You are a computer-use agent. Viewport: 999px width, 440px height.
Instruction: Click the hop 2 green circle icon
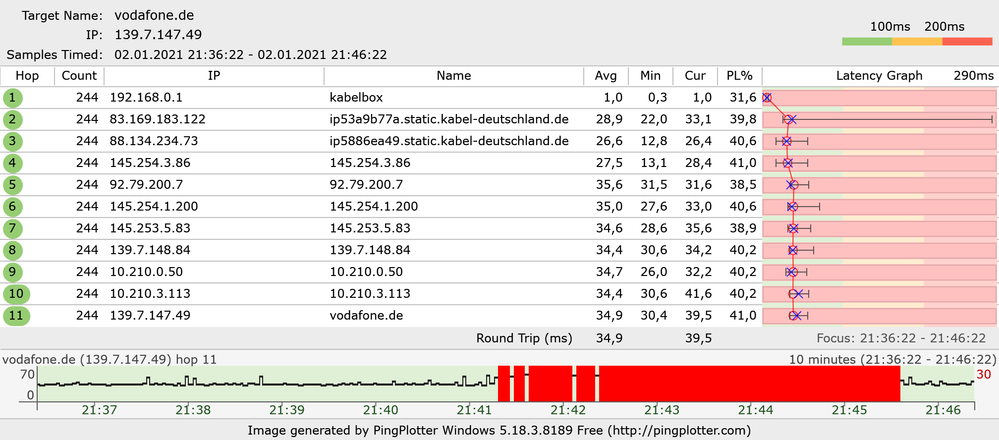[13, 120]
